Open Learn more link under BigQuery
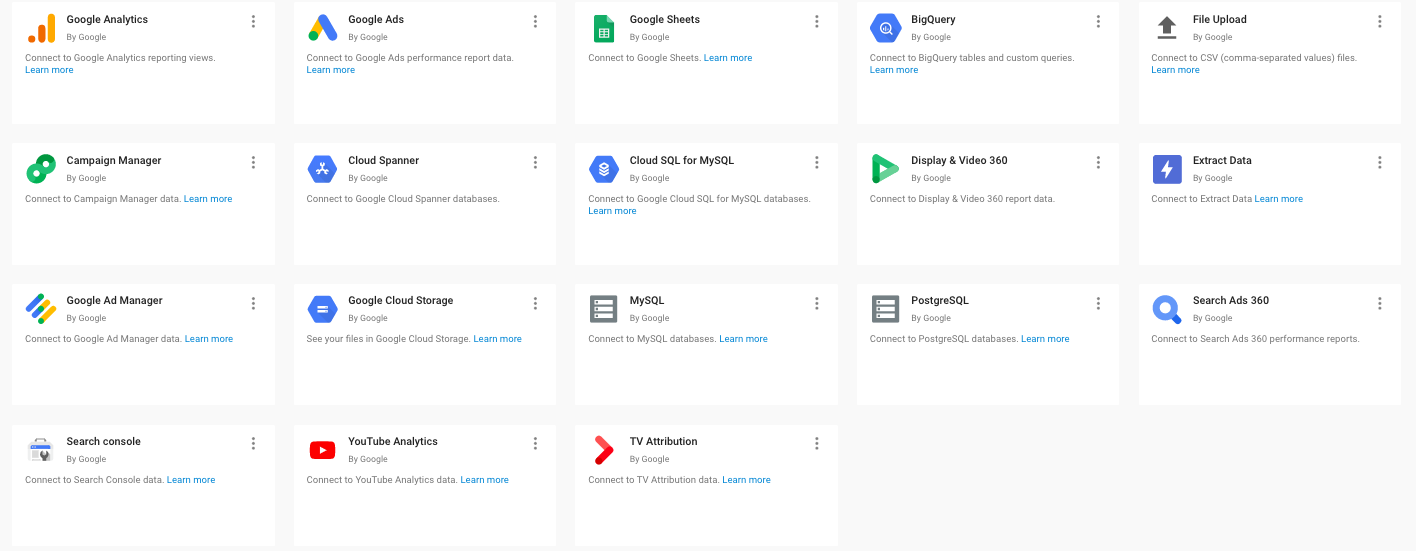1416x551 pixels. pyautogui.click(x=894, y=70)
